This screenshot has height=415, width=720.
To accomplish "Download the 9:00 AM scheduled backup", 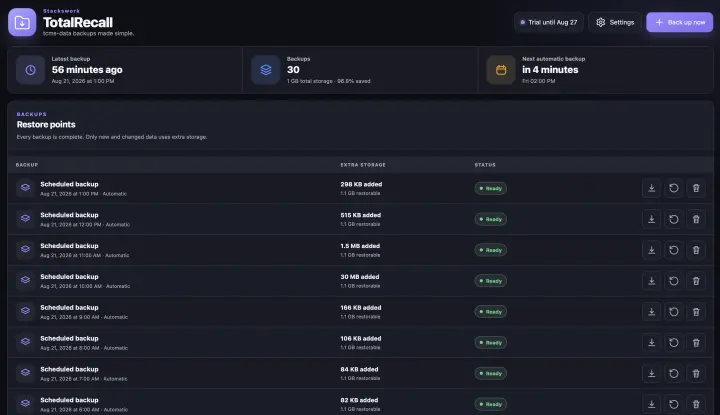I will [x=651, y=312].
